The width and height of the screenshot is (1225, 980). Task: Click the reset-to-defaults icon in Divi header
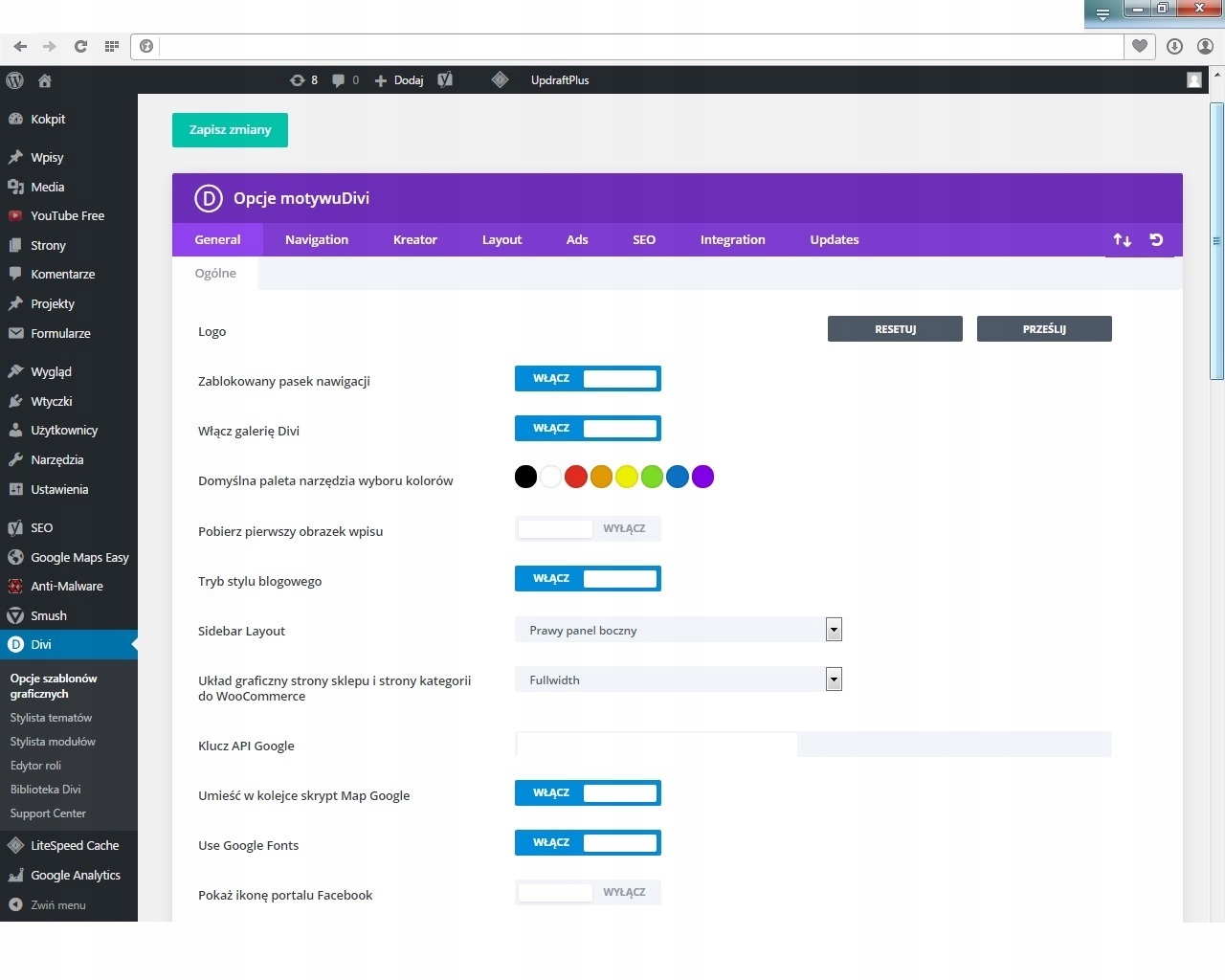[1156, 240]
